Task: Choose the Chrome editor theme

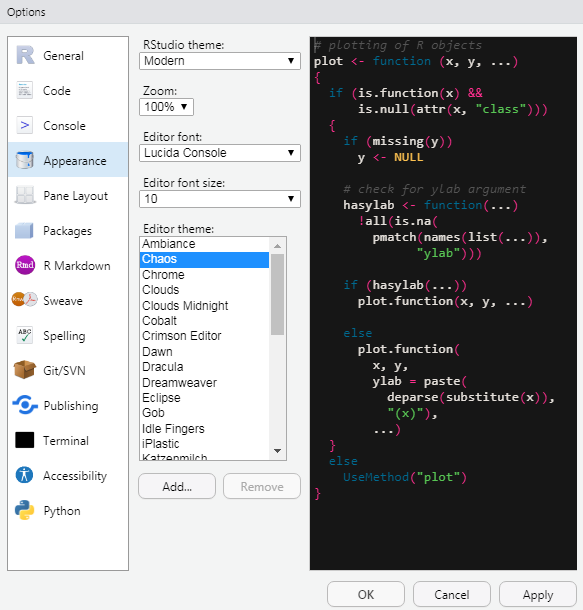Action: click(x=205, y=275)
